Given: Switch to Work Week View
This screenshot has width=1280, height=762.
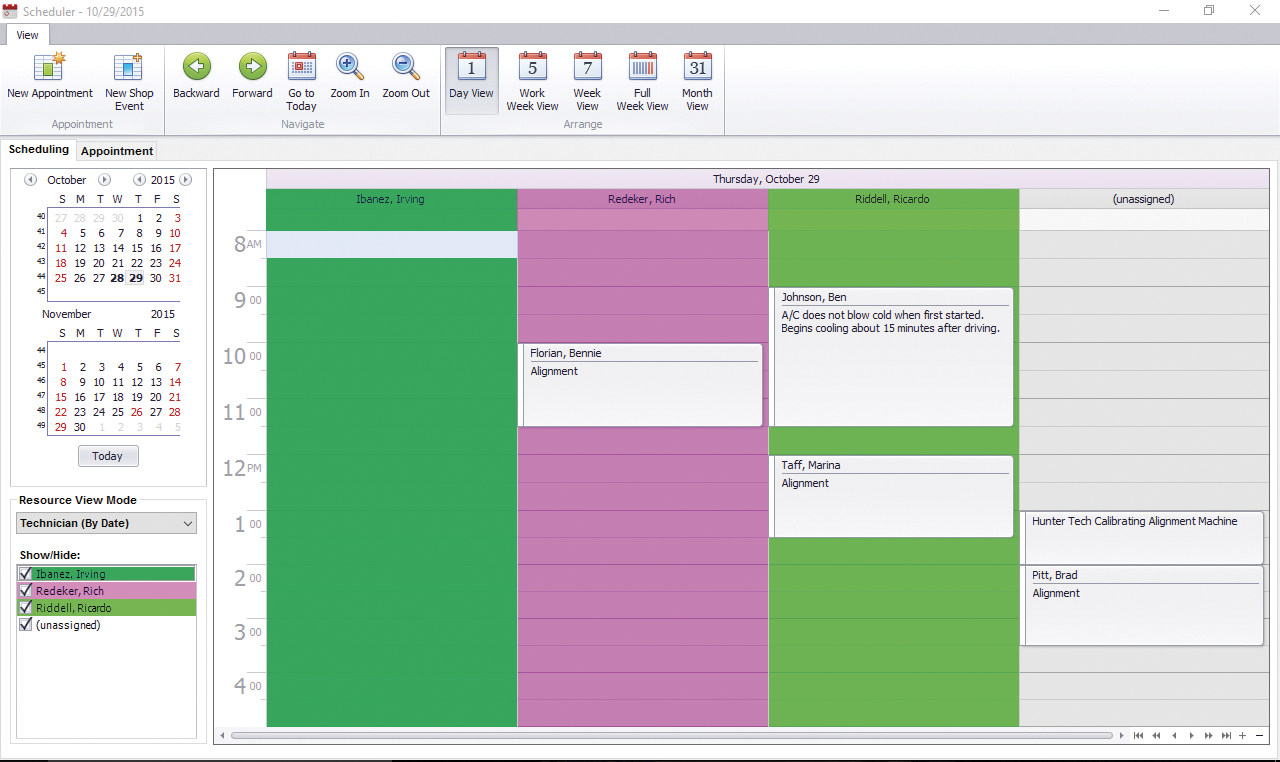Looking at the screenshot, I should click(x=532, y=80).
